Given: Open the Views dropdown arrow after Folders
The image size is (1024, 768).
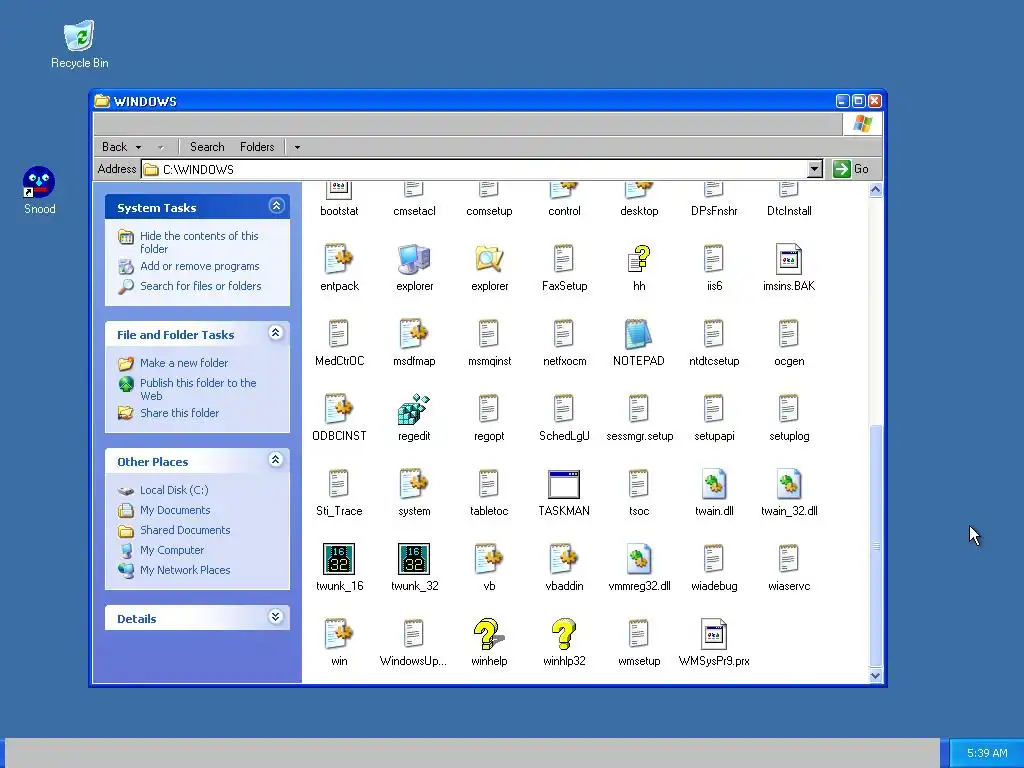Looking at the screenshot, I should point(297,147).
